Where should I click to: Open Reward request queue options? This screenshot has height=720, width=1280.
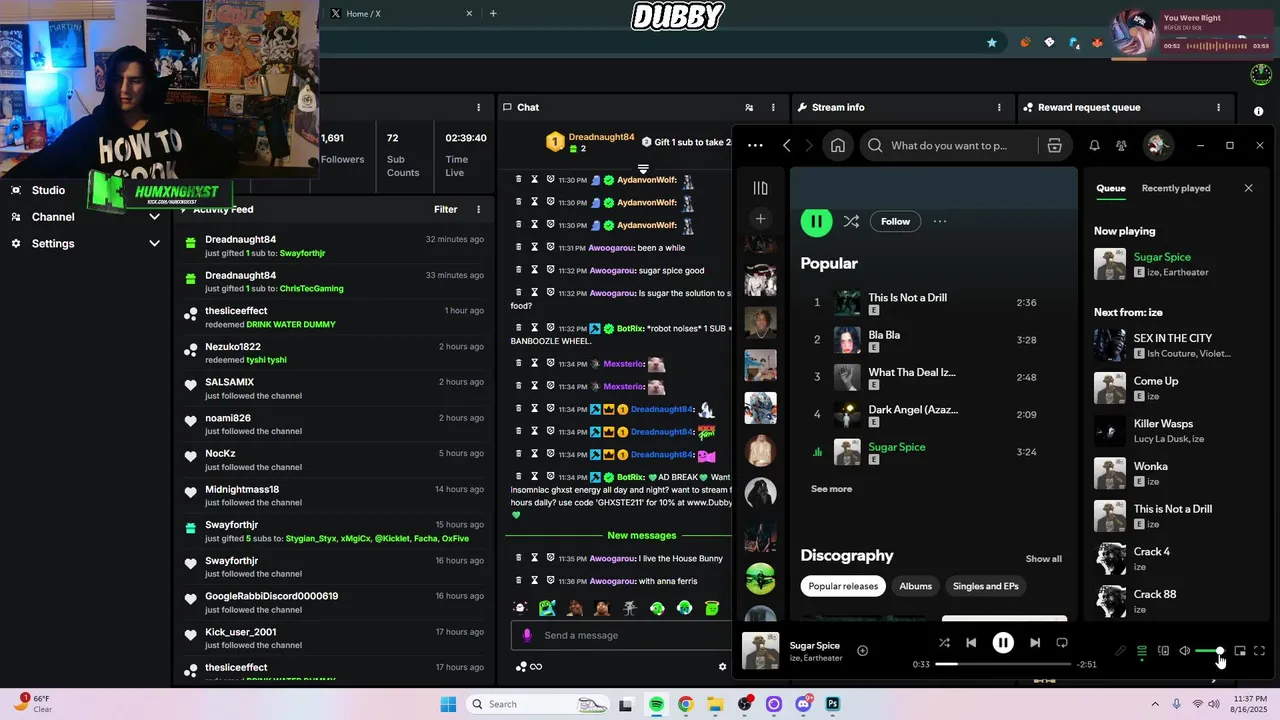[x=1218, y=107]
